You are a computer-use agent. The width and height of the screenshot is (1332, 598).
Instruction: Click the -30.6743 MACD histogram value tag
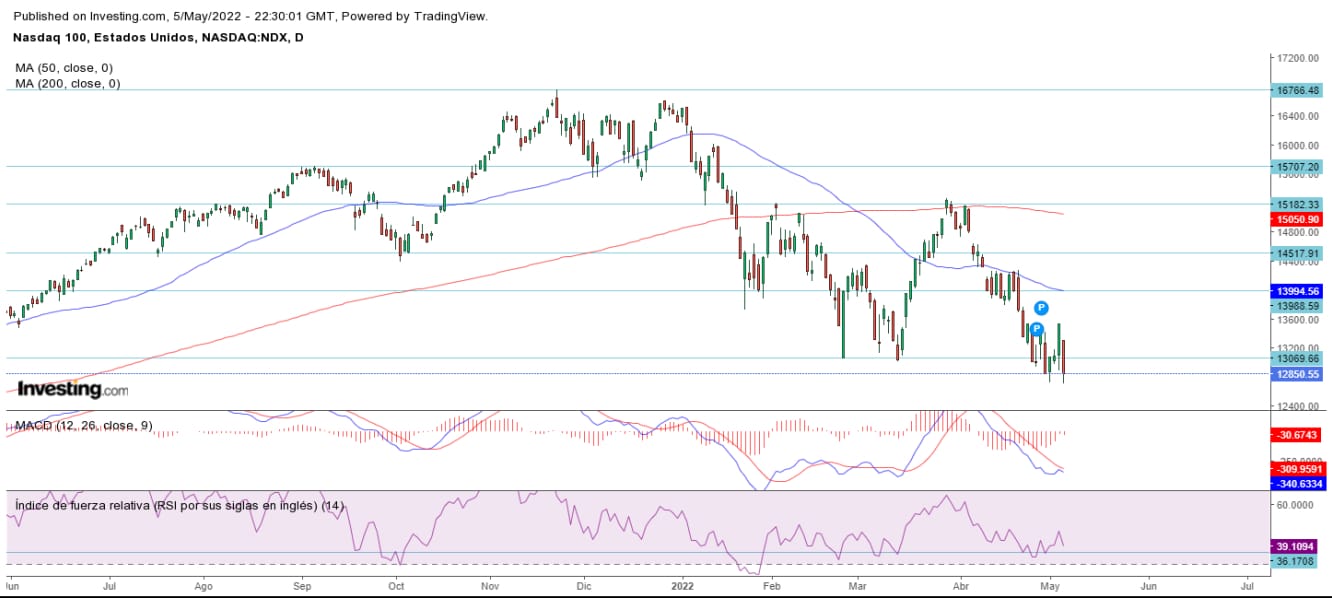[1298, 435]
